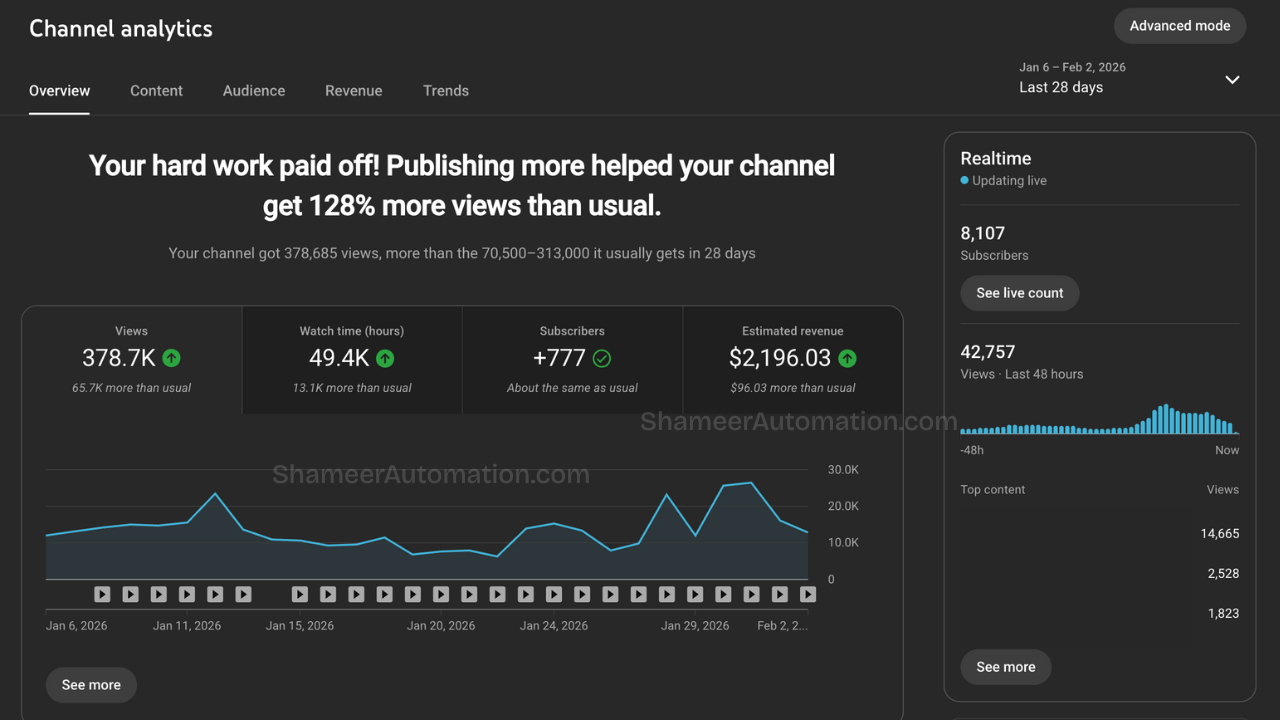Switch to the Content tab
This screenshot has width=1280, height=720.
156,91
